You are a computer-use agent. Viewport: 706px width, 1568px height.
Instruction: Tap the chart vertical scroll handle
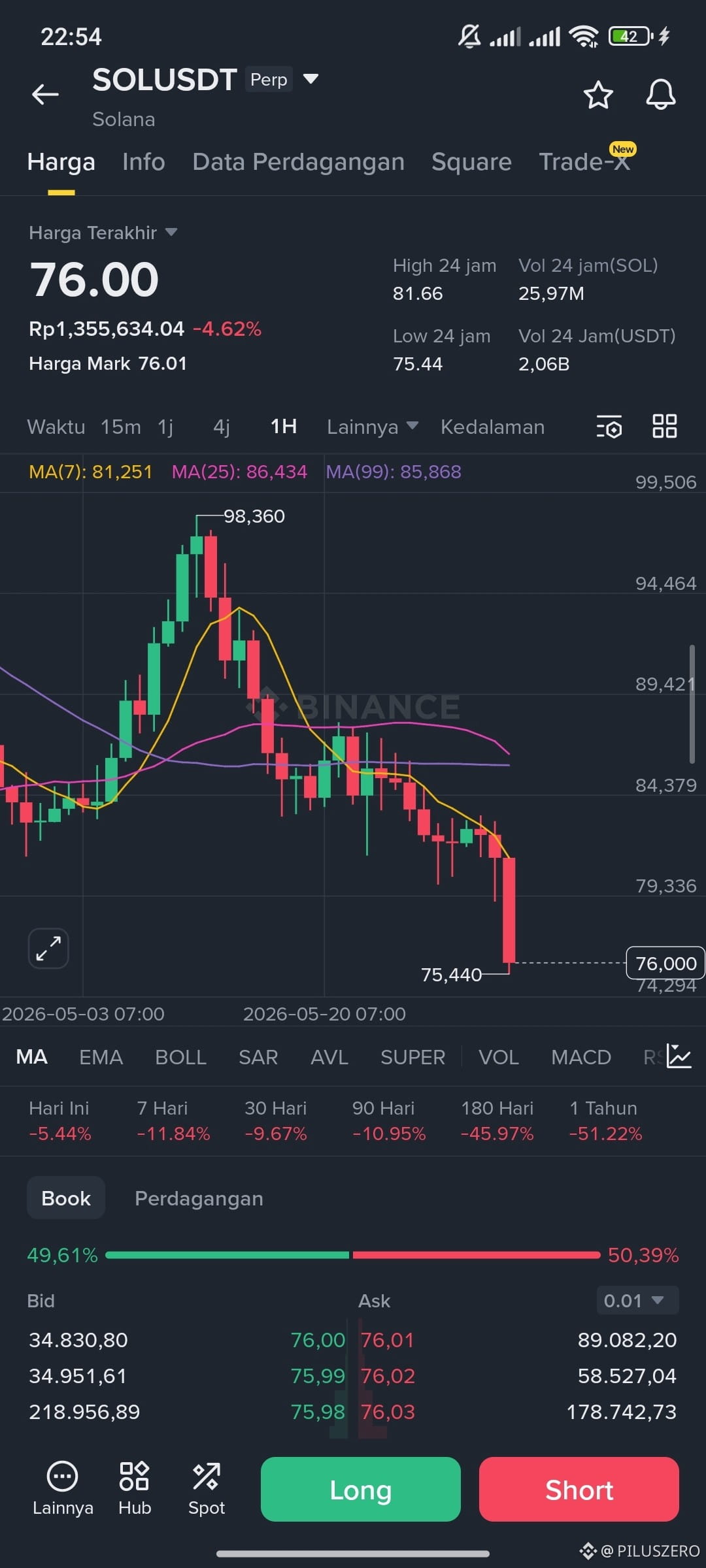tap(692, 704)
